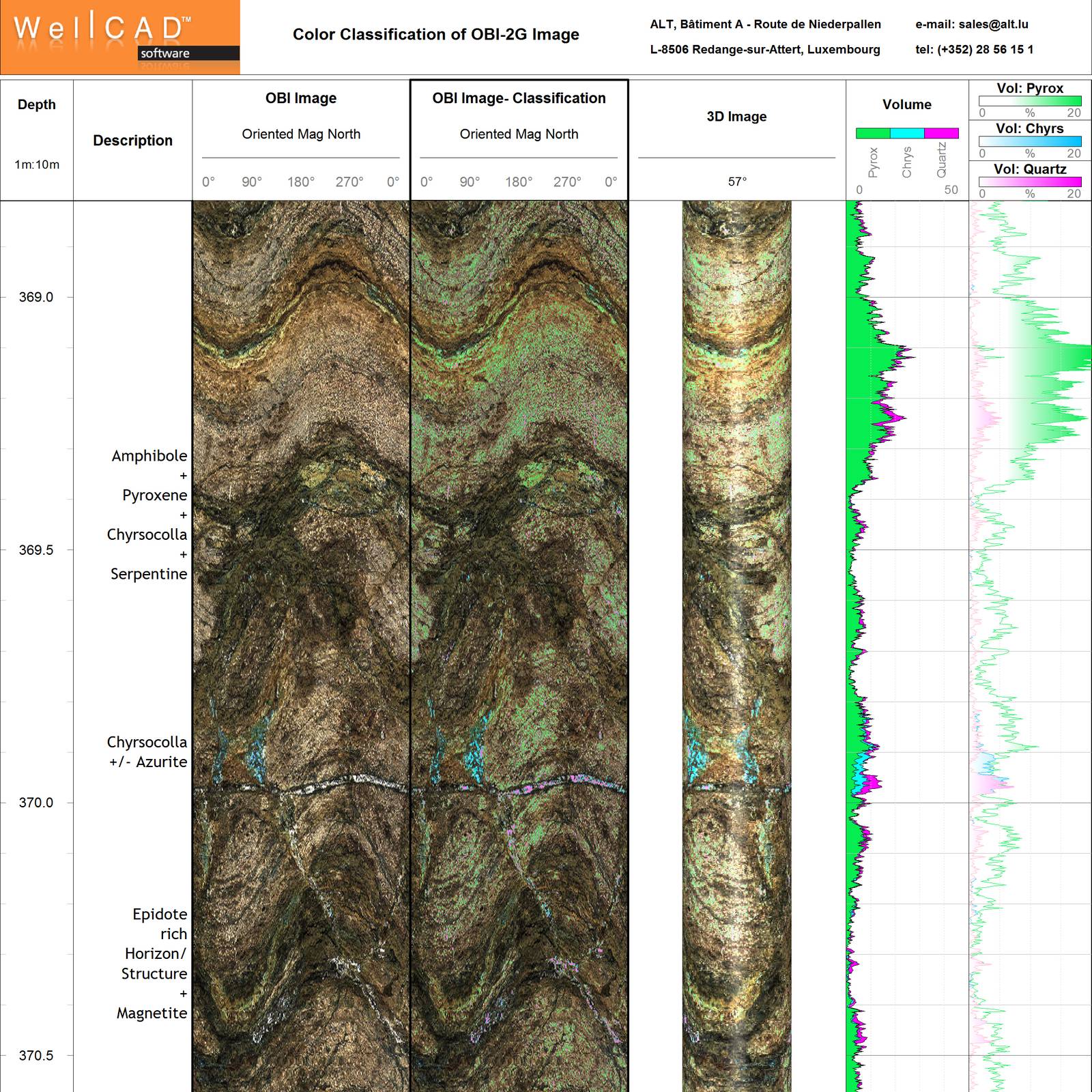Click the ALT address text

coord(766,24)
